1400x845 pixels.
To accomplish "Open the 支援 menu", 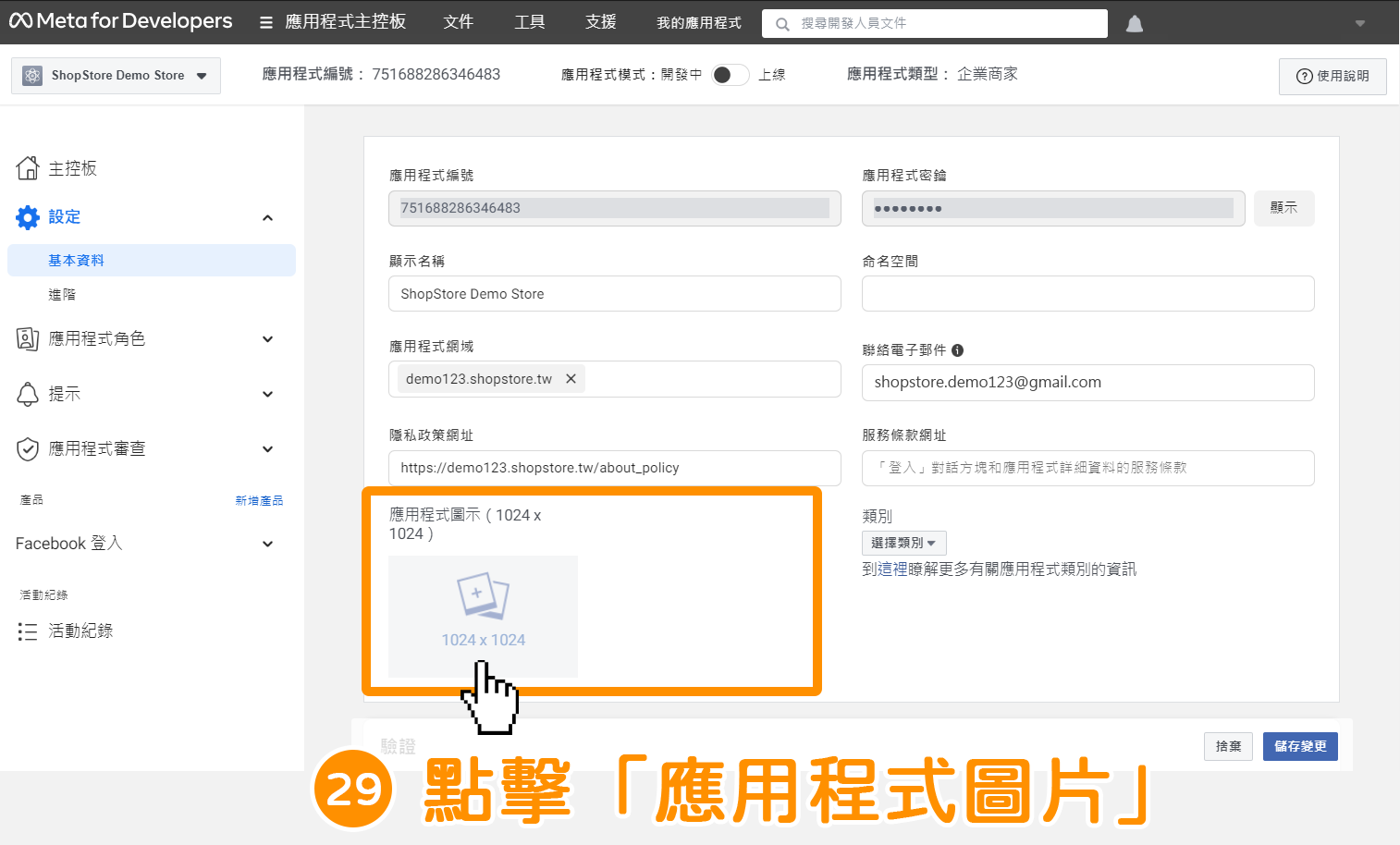I will pos(601,22).
